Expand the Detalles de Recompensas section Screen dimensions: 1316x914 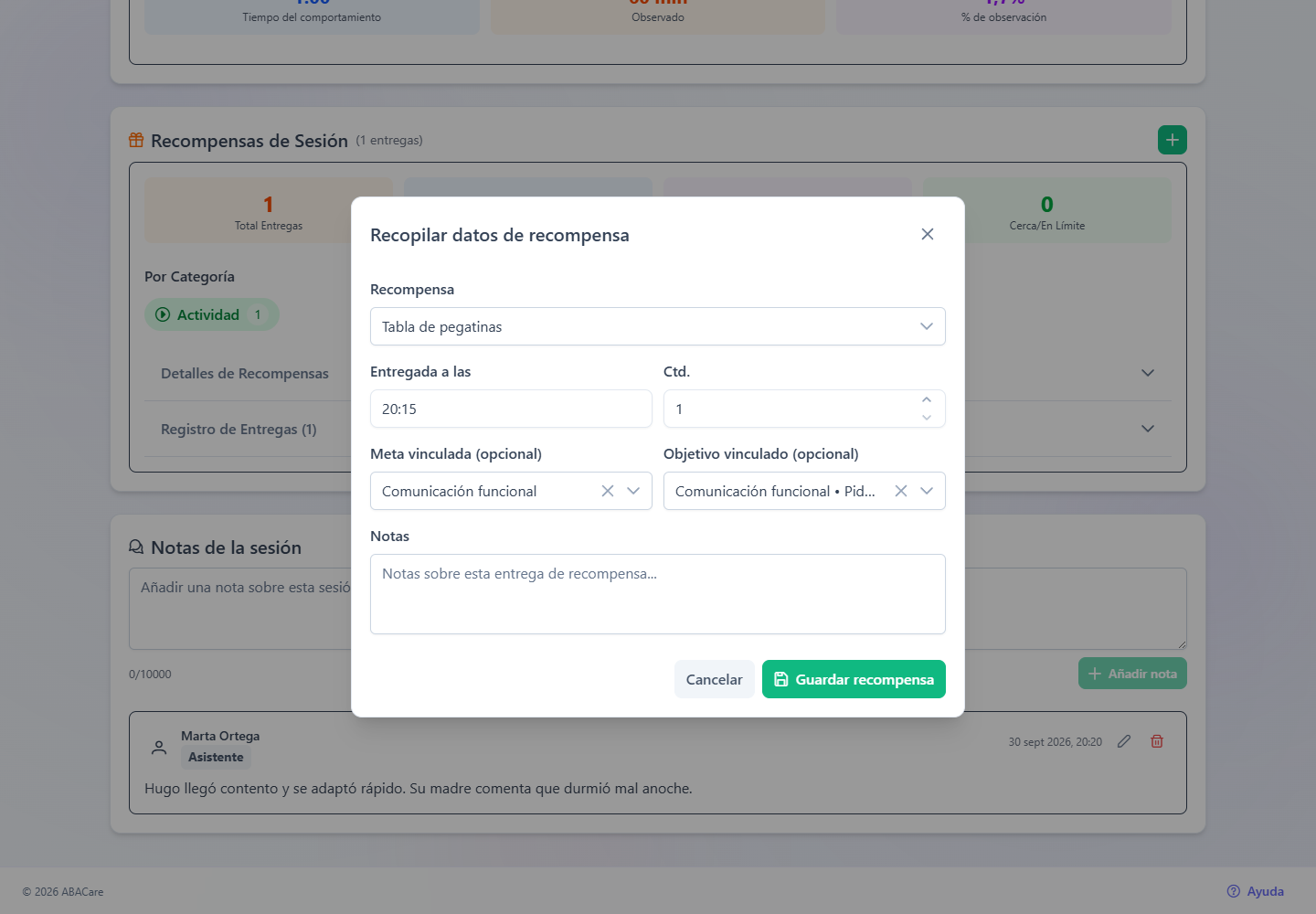coord(657,373)
